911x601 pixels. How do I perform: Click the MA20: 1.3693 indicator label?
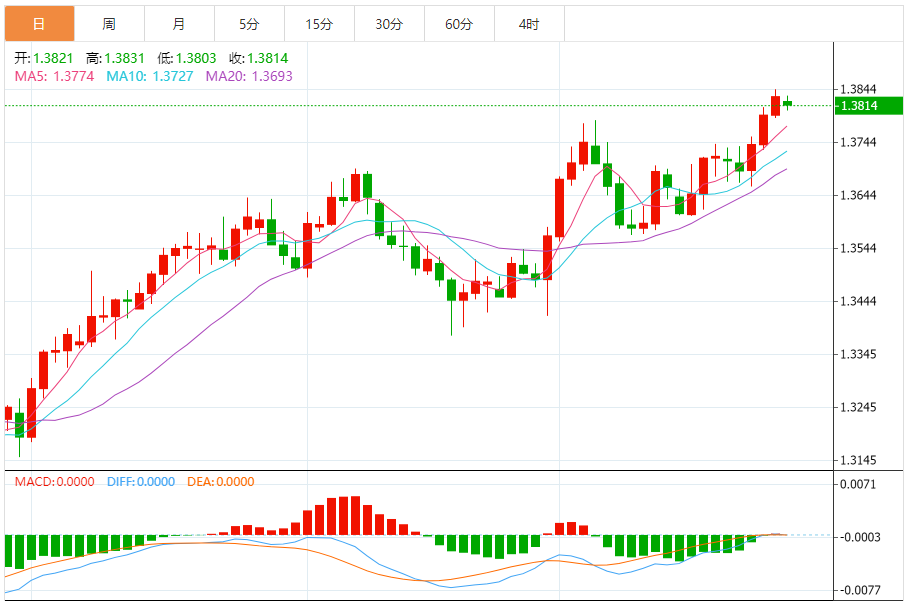pyautogui.click(x=249, y=76)
